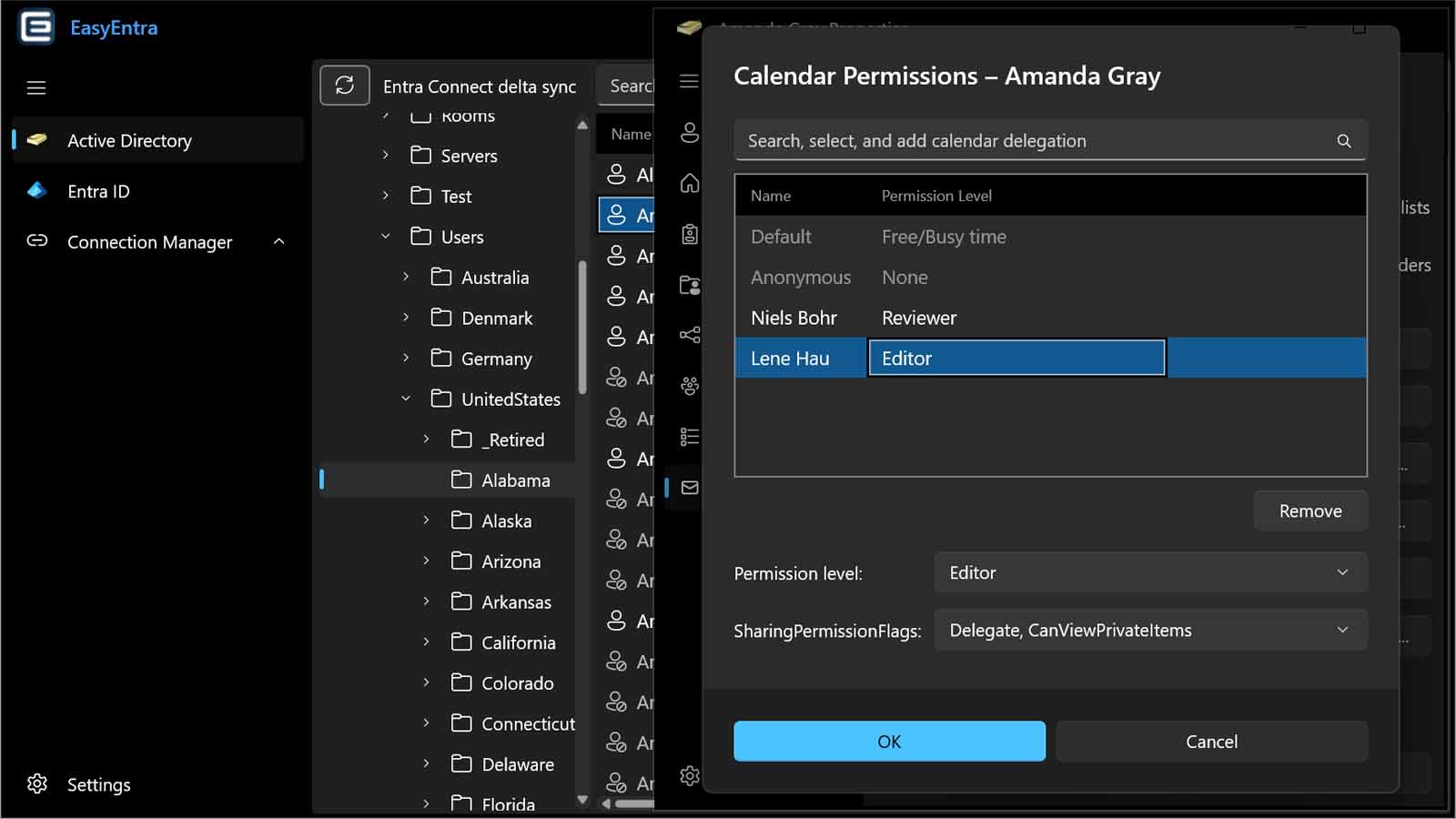The image size is (1456, 819).
Task: Select Entra ID in the navigation
Action: click(x=98, y=191)
